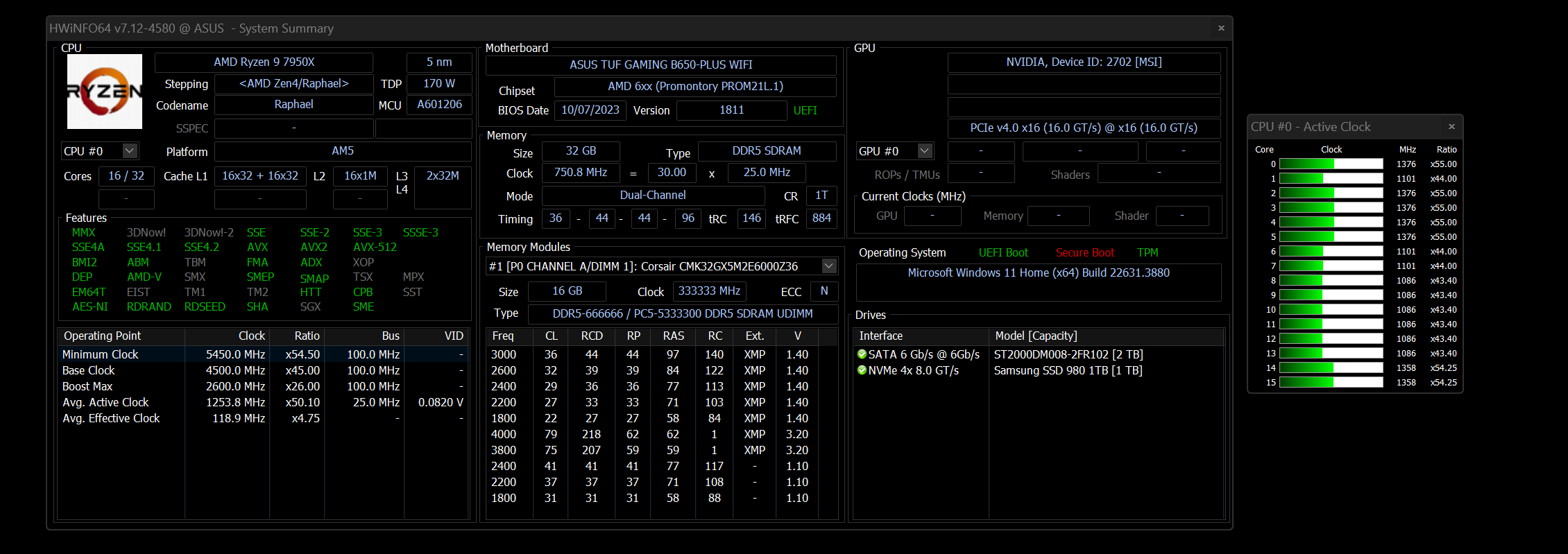Click the Dual-Channel mode field
Image resolution: width=1568 pixels, height=554 pixels.
pos(653,196)
